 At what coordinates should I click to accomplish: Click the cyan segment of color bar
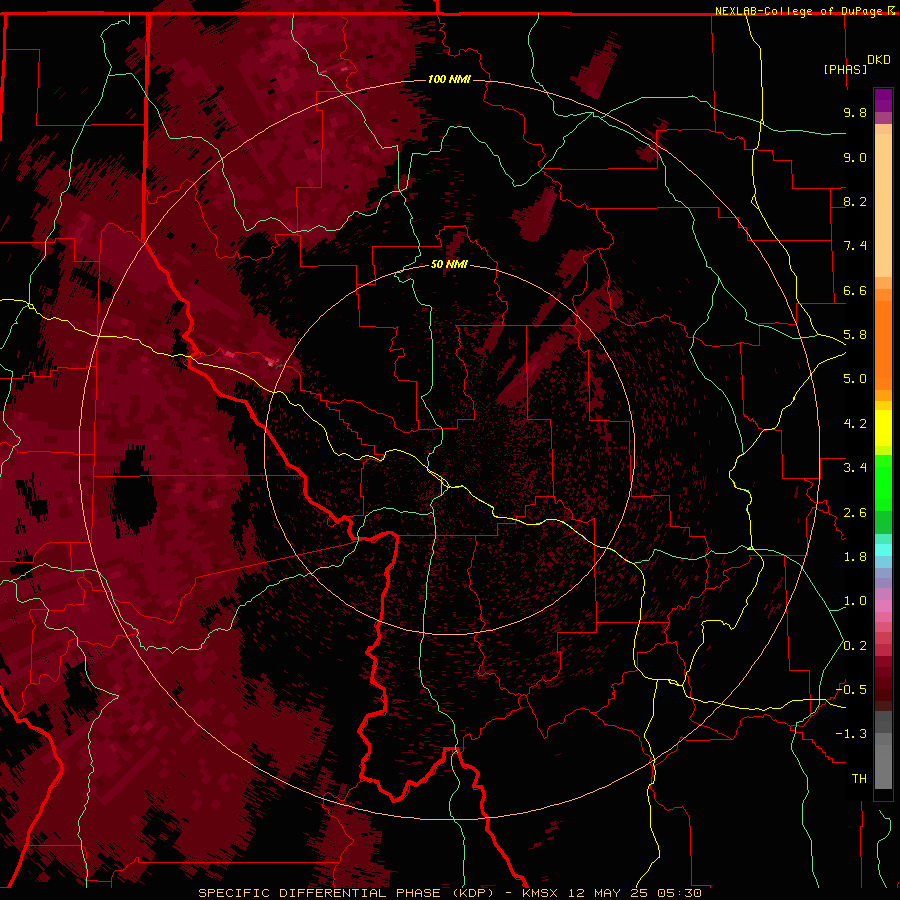point(883,550)
